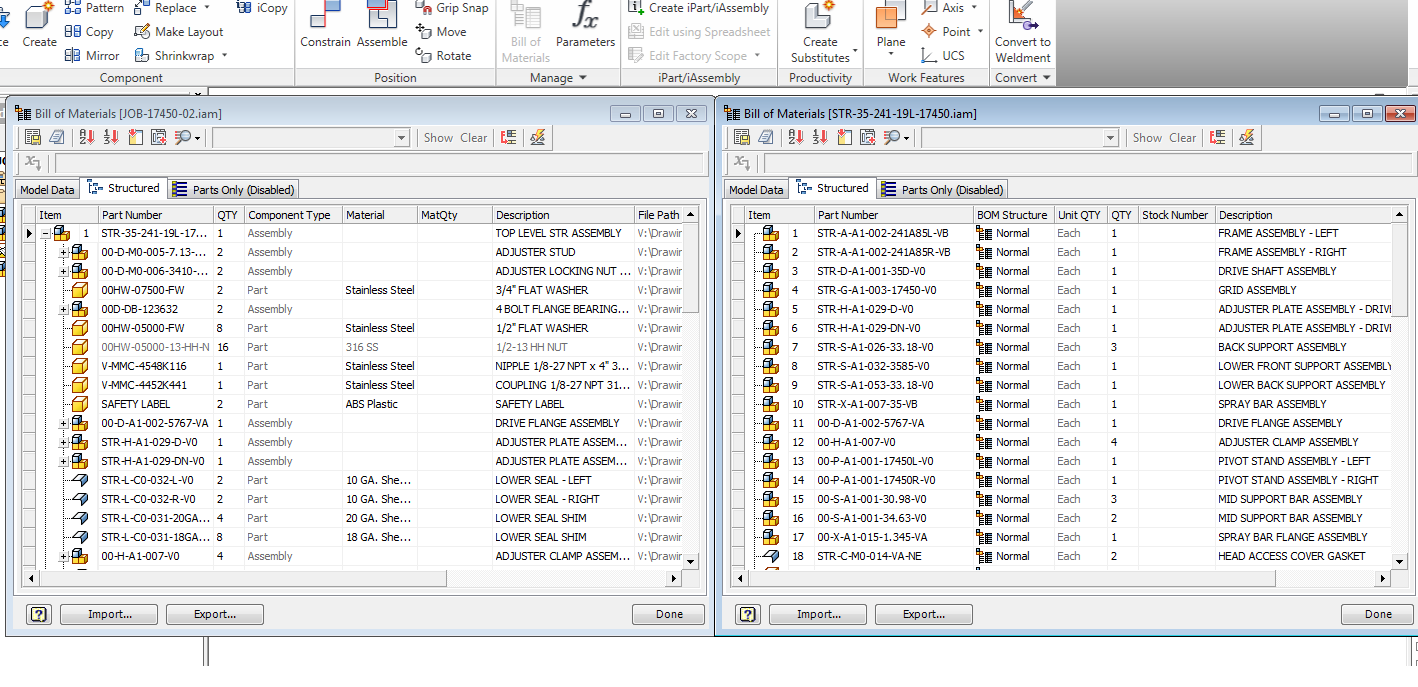Click Import button in JOB-17450-02 BOM window
1418x687 pixels.
click(x=109, y=614)
